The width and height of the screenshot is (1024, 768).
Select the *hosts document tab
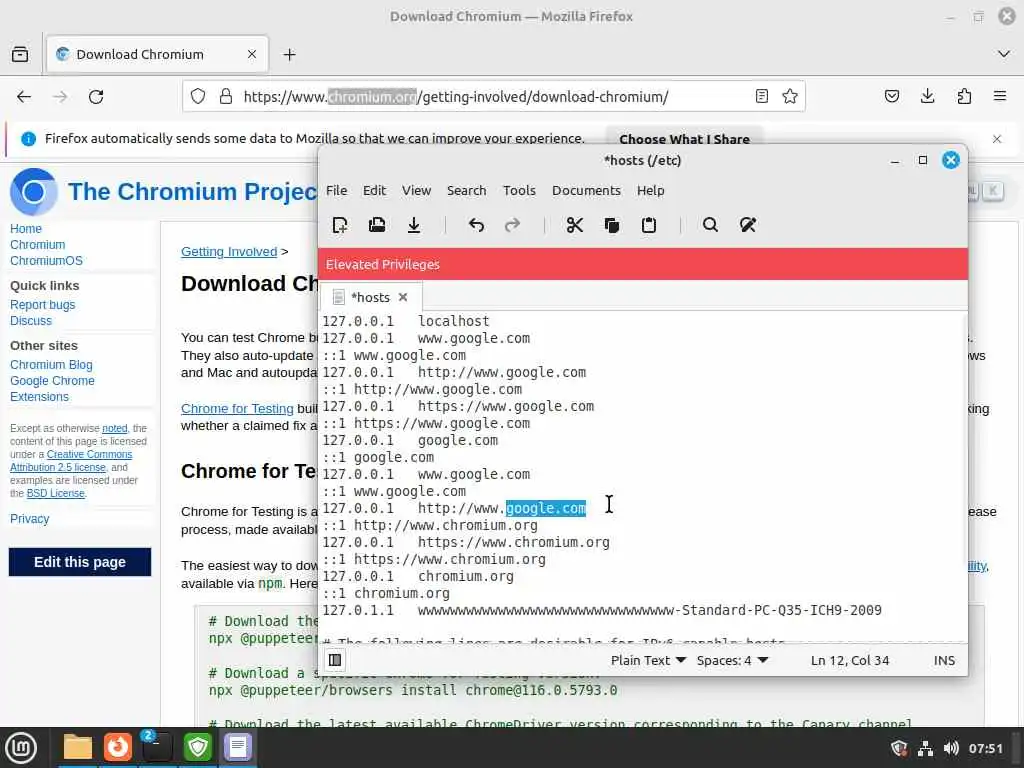click(370, 297)
